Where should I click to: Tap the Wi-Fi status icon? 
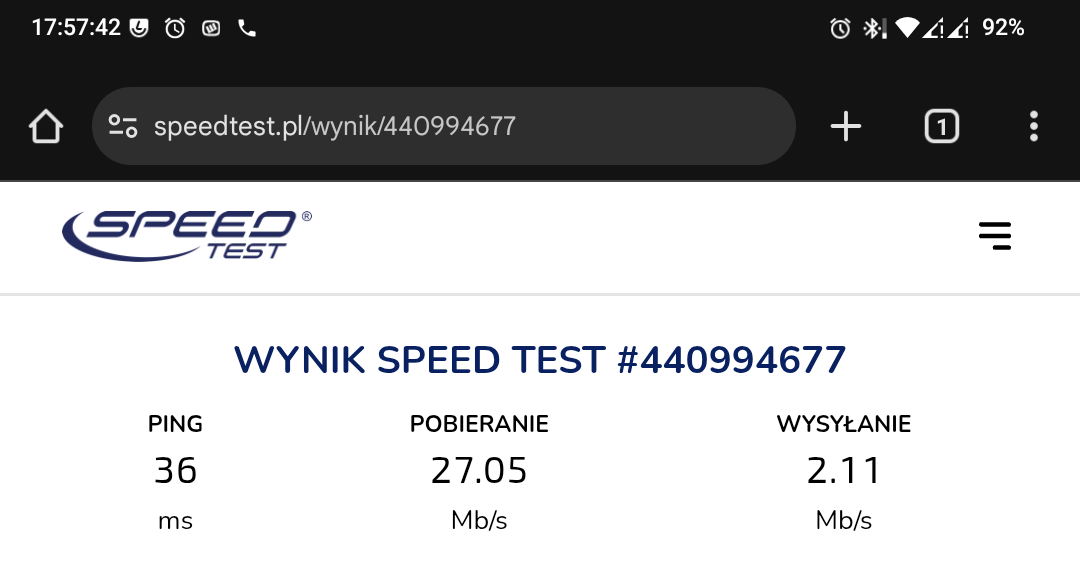(x=906, y=28)
